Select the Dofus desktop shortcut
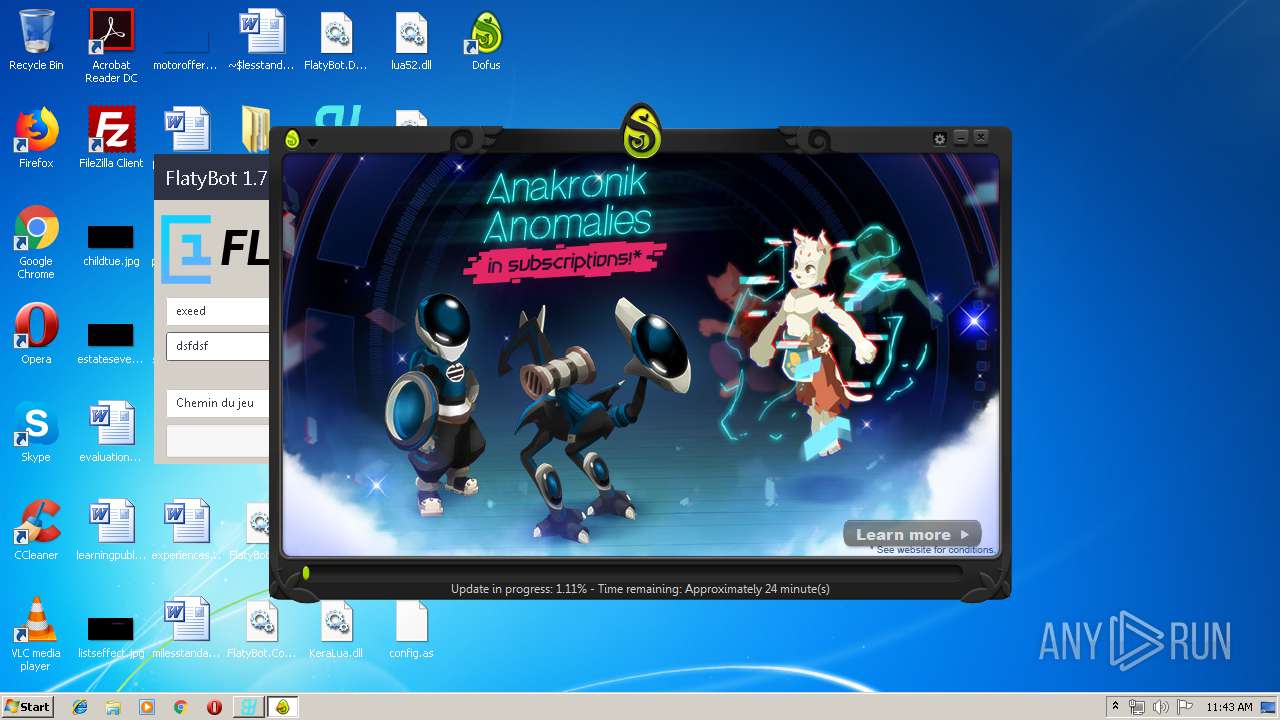This screenshot has width=1280, height=720. pyautogui.click(x=486, y=40)
